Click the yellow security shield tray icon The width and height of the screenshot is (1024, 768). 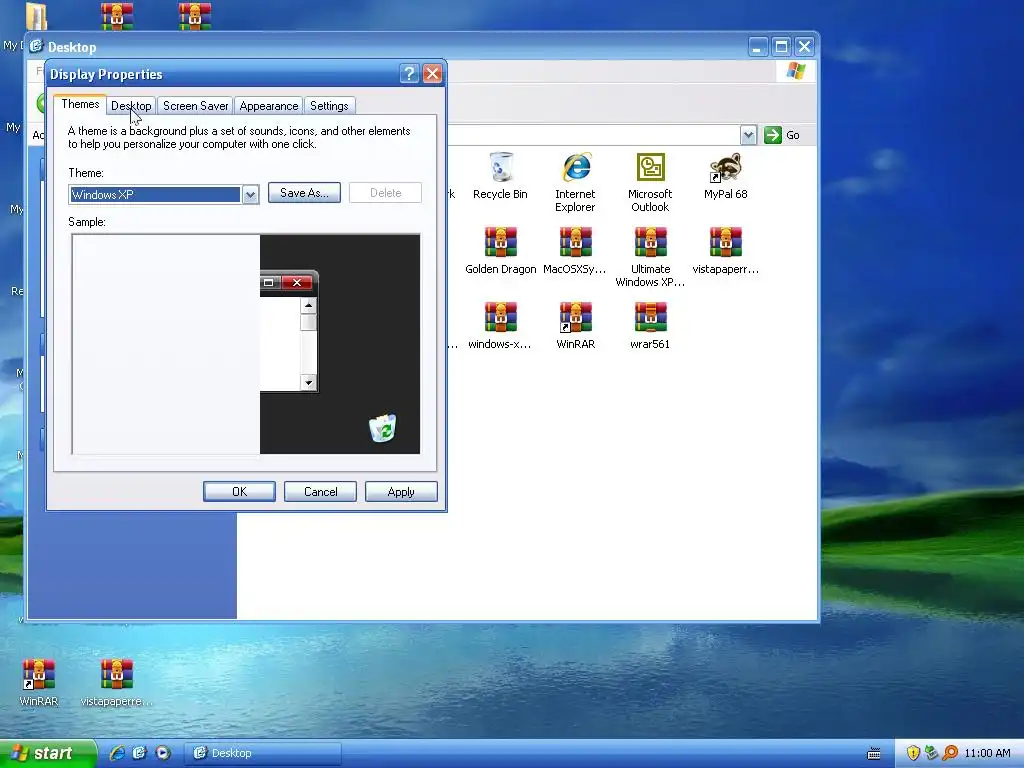[x=913, y=753]
